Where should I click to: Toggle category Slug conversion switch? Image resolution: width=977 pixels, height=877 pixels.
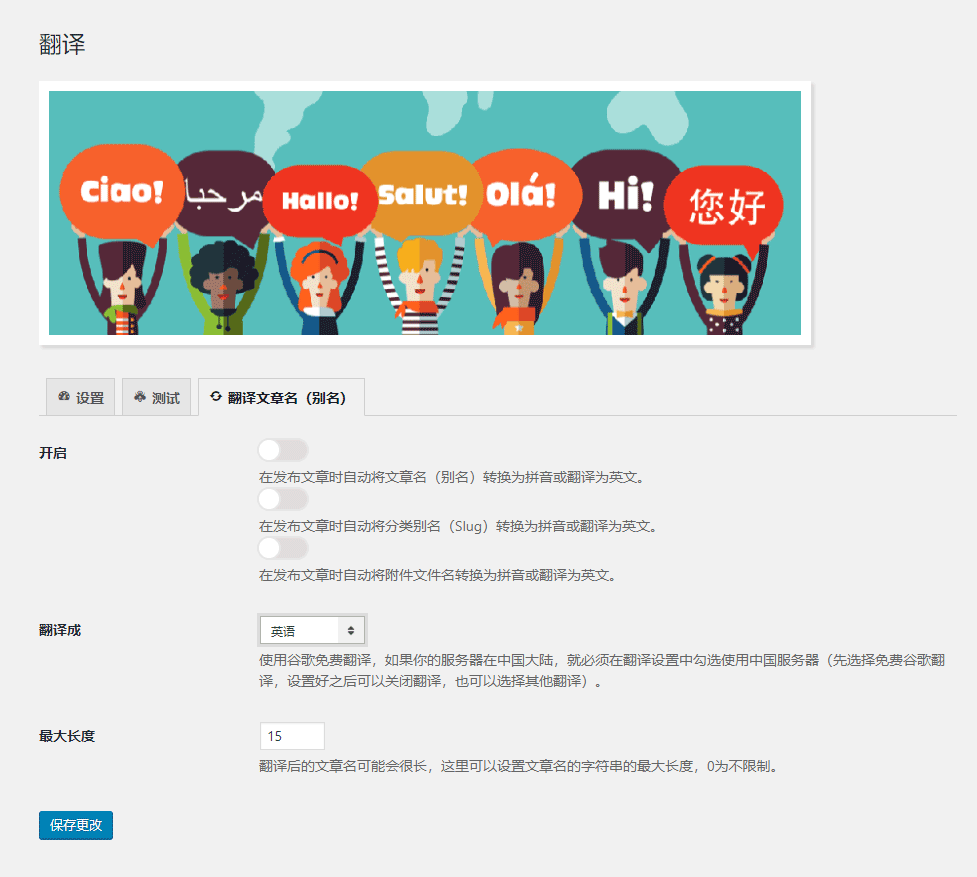coord(283,499)
